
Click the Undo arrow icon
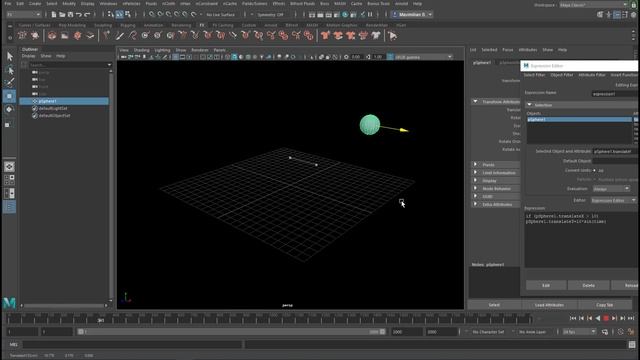pyautogui.click(x=78, y=15)
